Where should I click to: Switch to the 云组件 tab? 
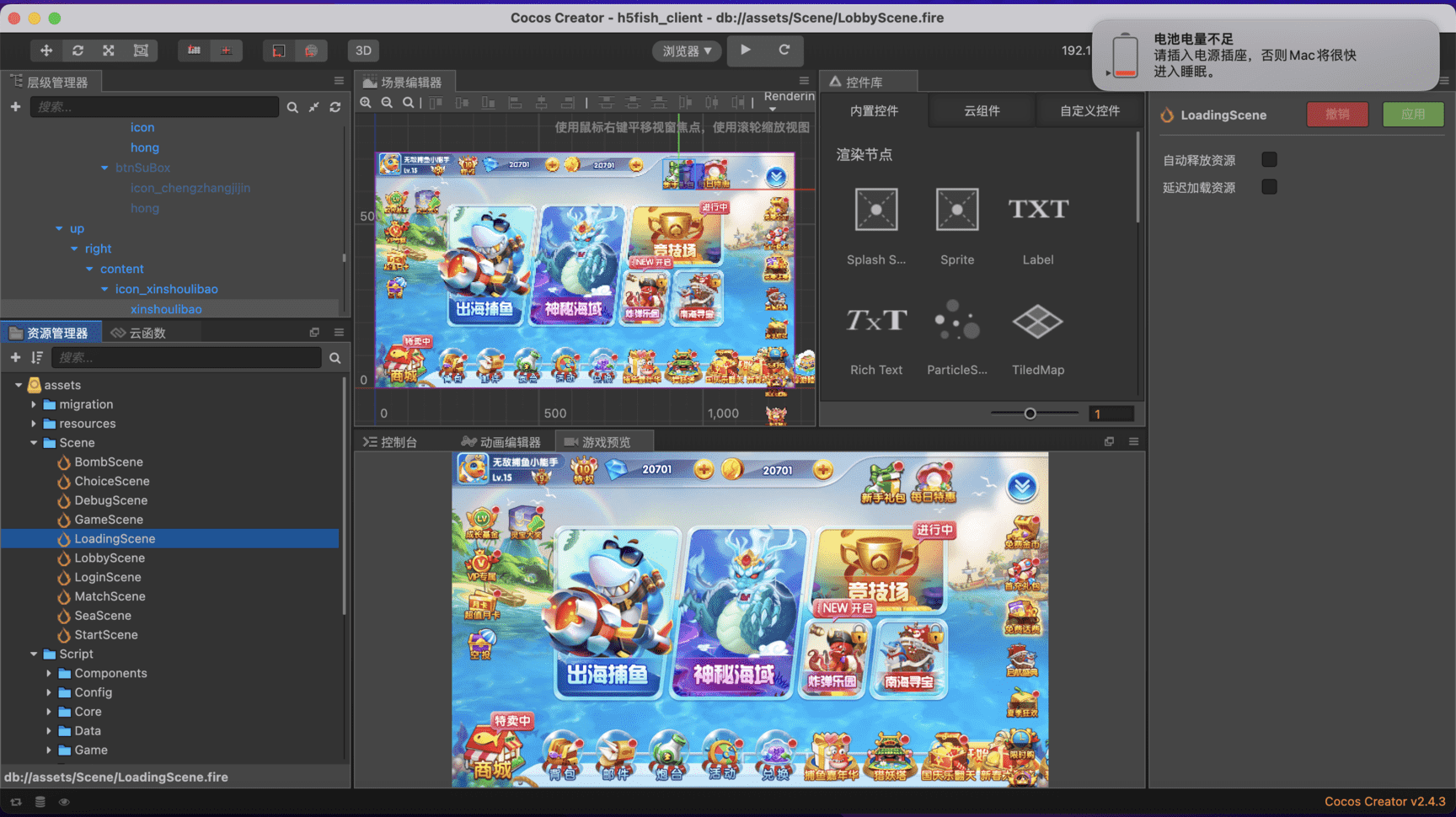tap(981, 110)
